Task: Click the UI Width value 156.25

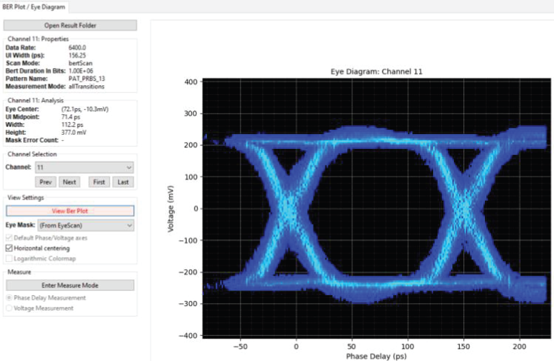Action: point(77,55)
